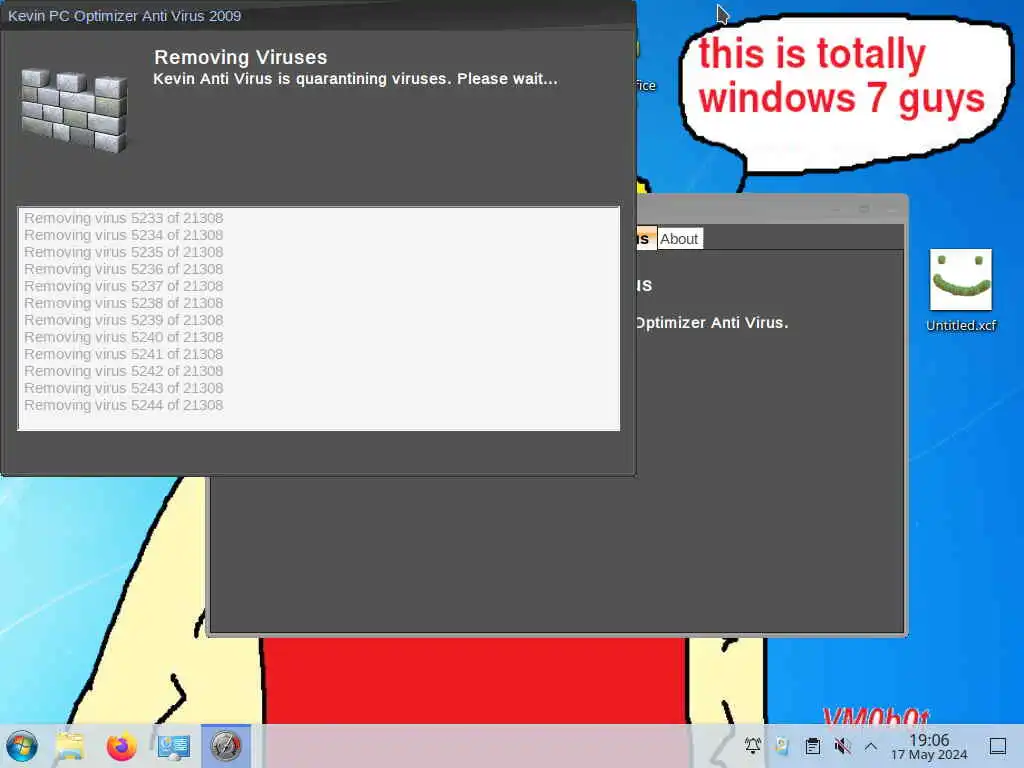Open the Windows 7 style Start menu orb
This screenshot has width=1024, height=768.
(22, 746)
